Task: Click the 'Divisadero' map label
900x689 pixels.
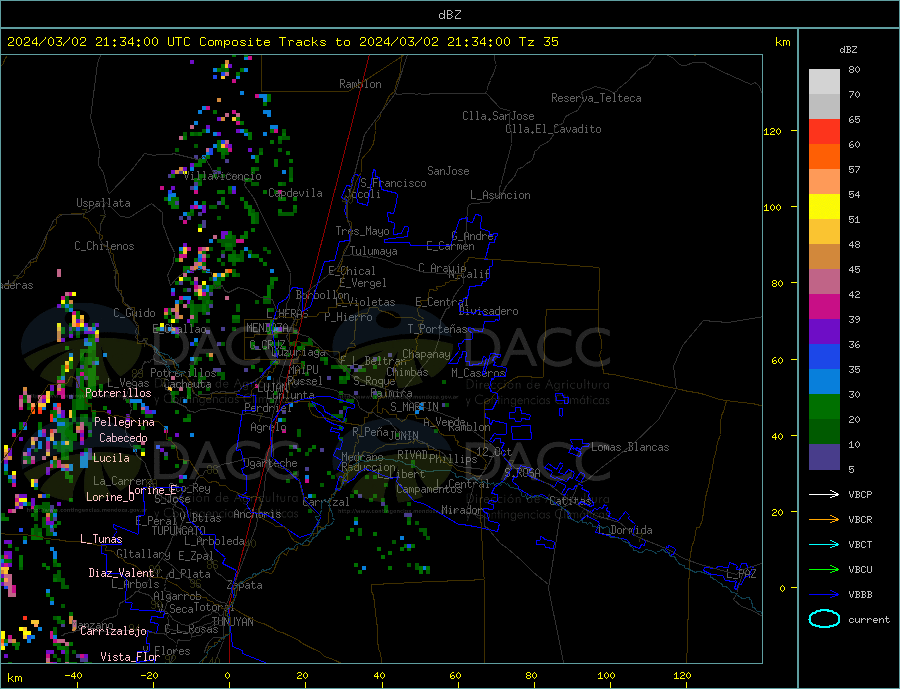Action: 488,311
